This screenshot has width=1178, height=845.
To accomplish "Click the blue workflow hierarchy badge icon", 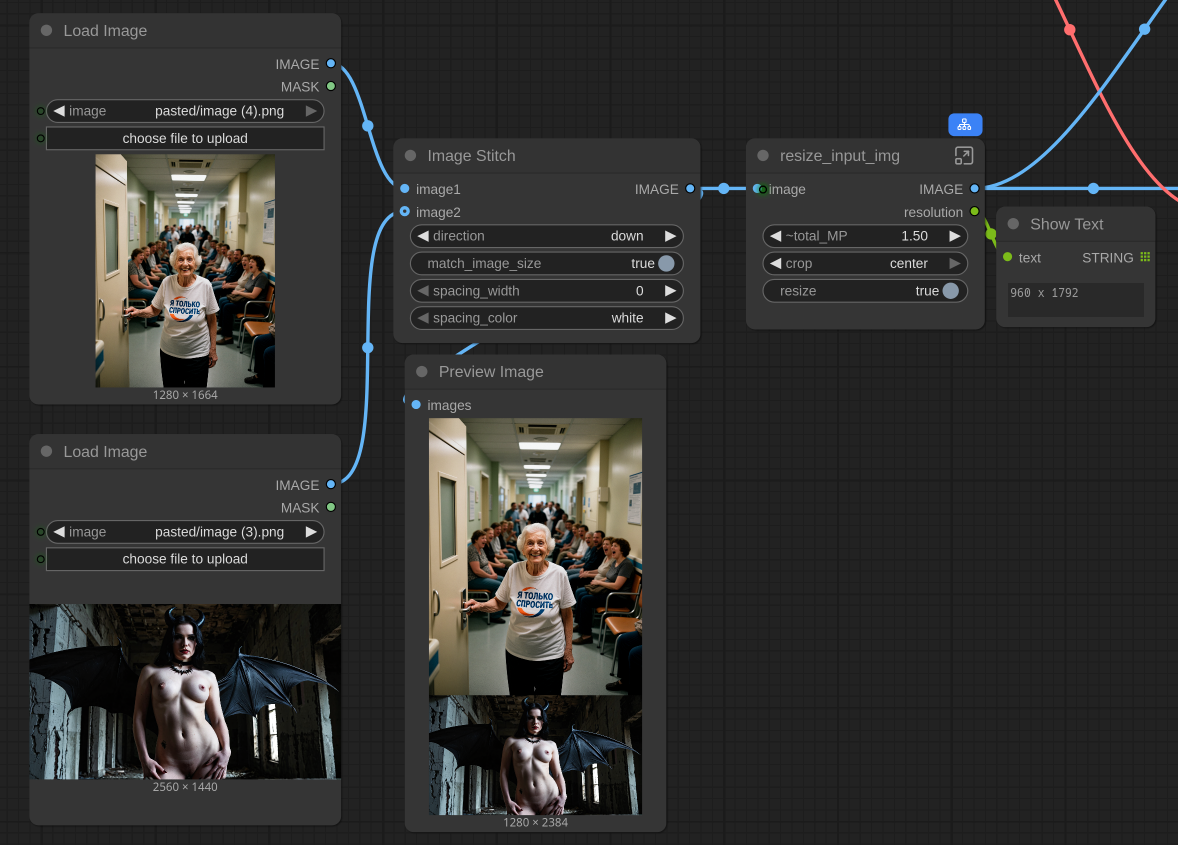I will pos(965,124).
